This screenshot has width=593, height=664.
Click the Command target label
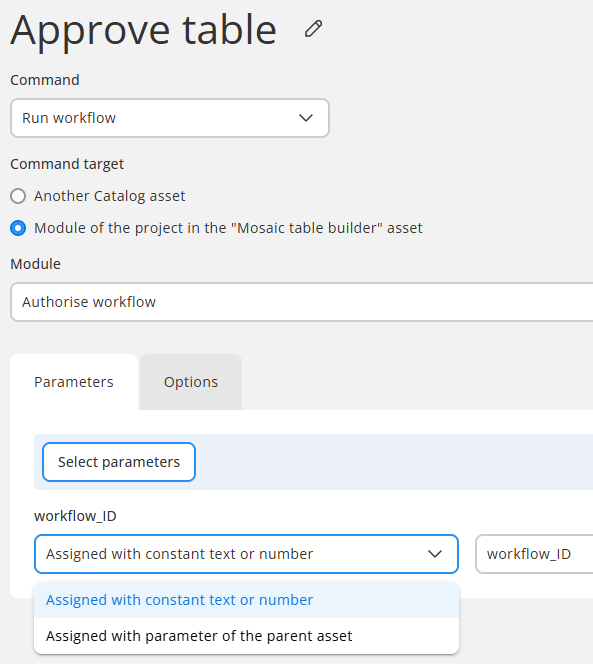(67, 164)
